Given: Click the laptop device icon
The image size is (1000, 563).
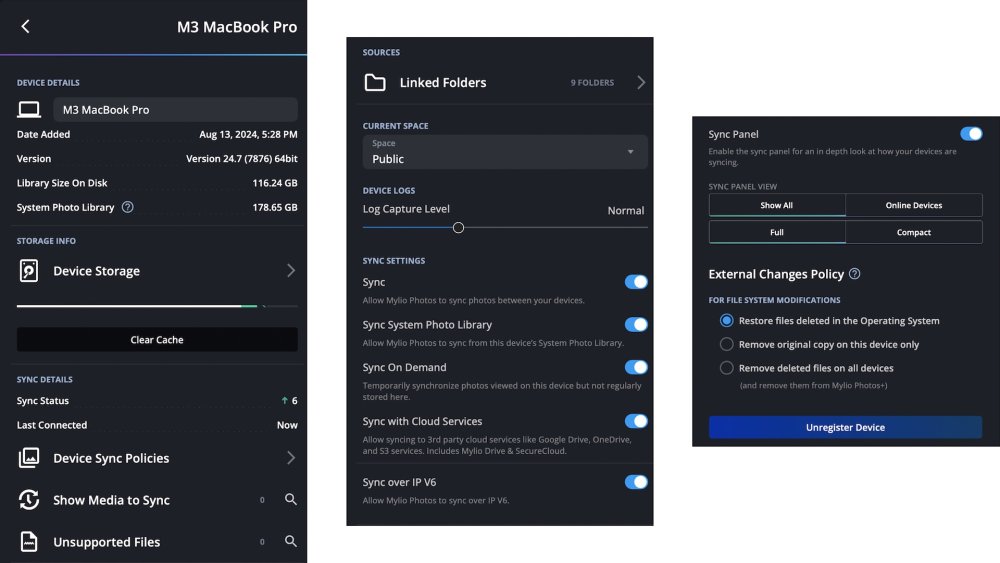Looking at the screenshot, I should (x=29, y=110).
